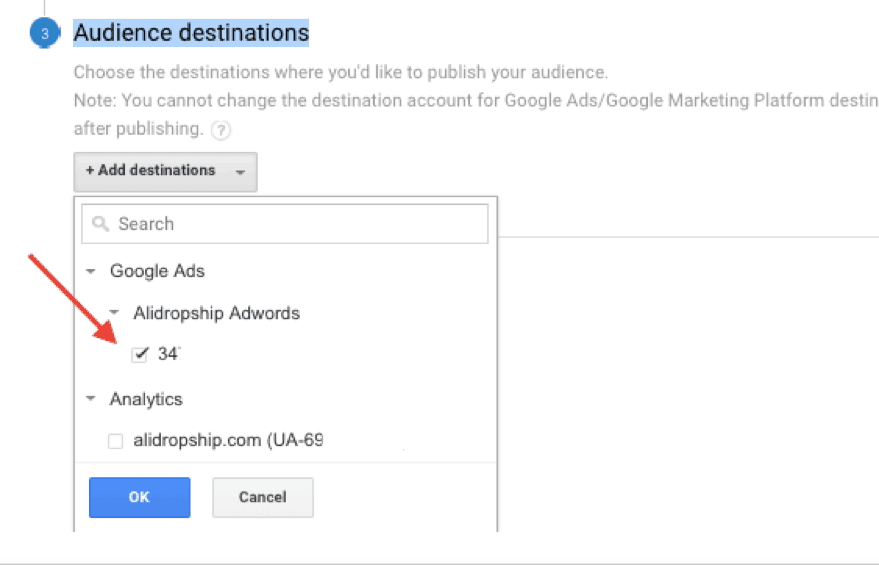The height and width of the screenshot is (565, 879).
Task: Collapse the Alidropship Adwords triangle
Action: tap(115, 313)
